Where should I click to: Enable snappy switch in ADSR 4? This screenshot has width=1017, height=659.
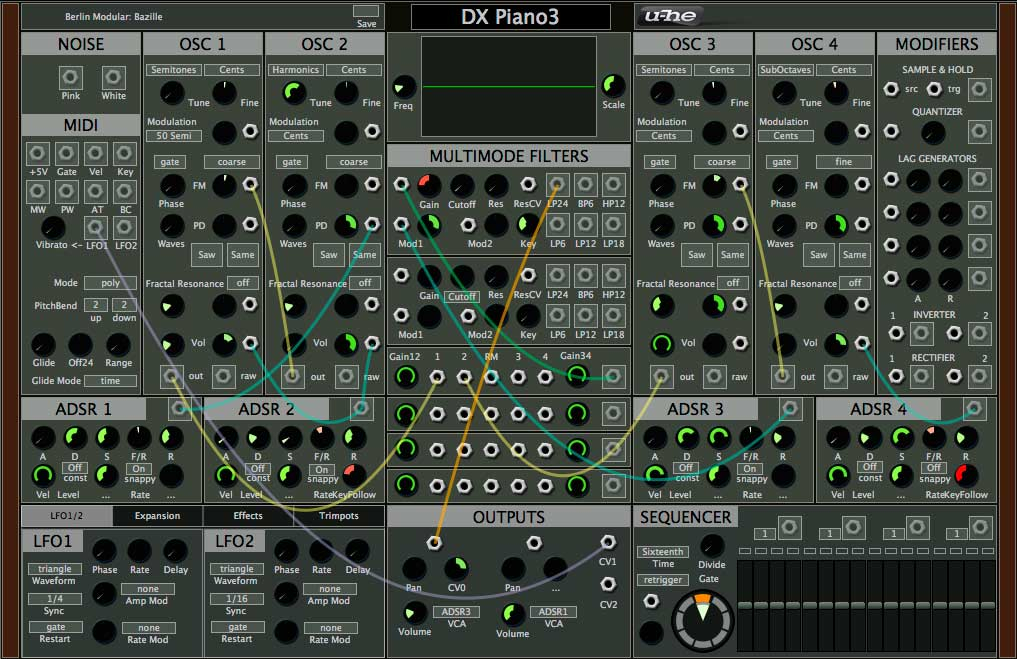point(933,468)
